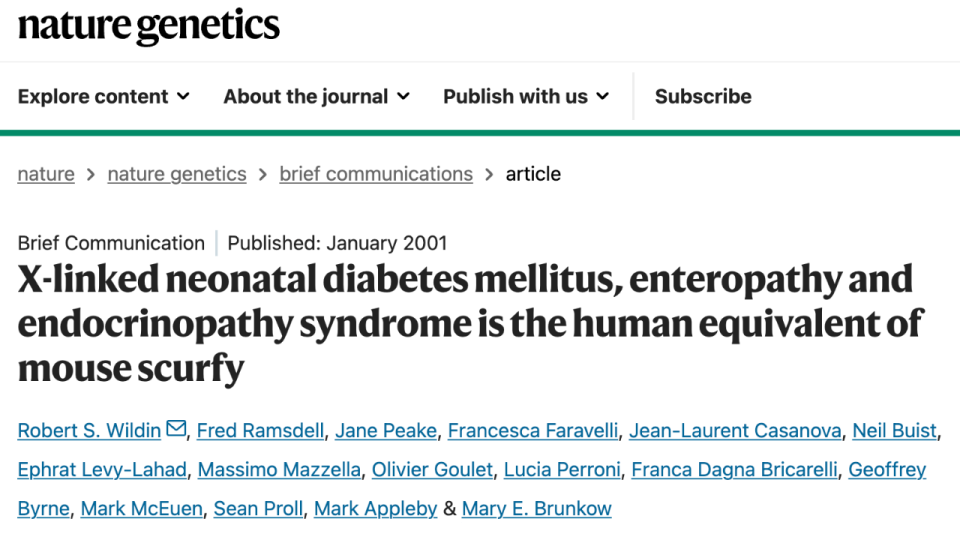Open author Robert S. Wildin's details
Screen dimensions: 960x534
pyautogui.click(x=89, y=431)
